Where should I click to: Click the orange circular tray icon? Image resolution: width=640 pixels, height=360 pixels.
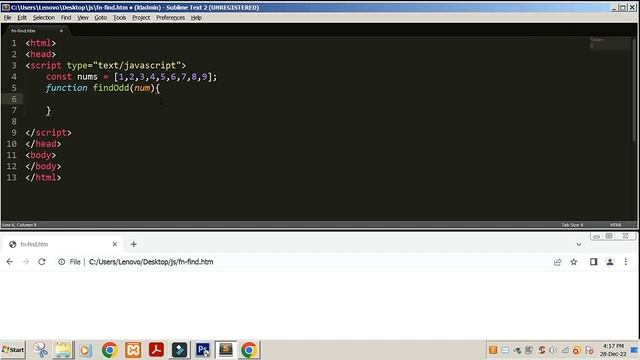click(576, 351)
